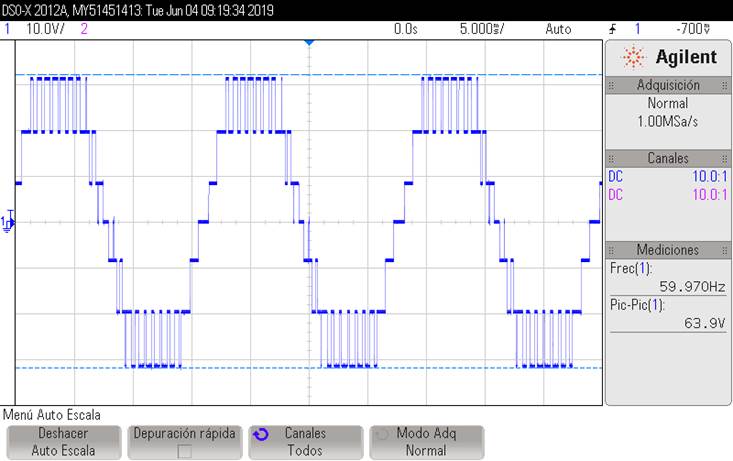733x461 pixels.
Task: Open the Modo Adq Normal softkey
Action: (425, 442)
